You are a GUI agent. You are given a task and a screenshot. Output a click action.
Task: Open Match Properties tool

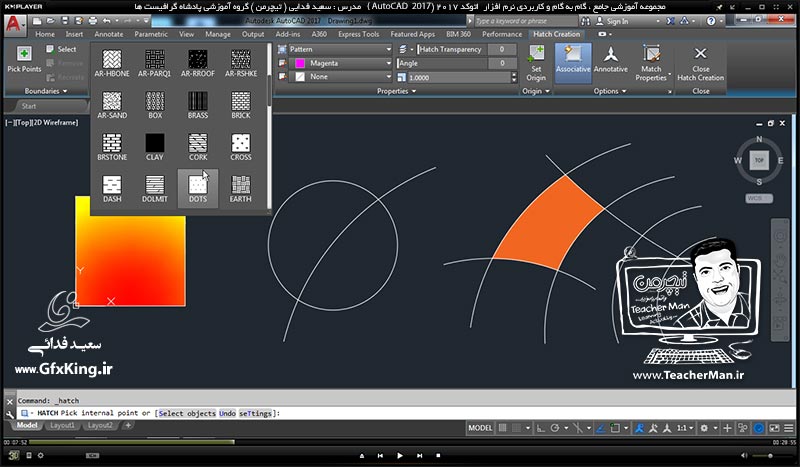[x=651, y=63]
